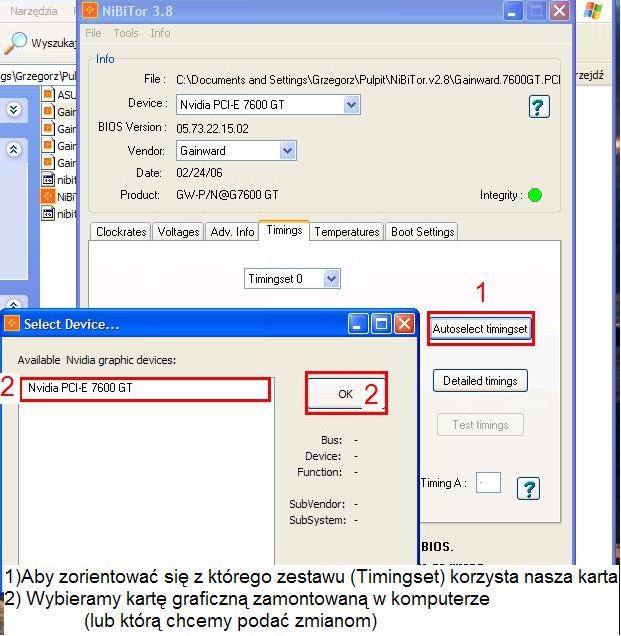
Task: Click the Wyszukaj search icon in Explorer
Action: (x=16, y=43)
